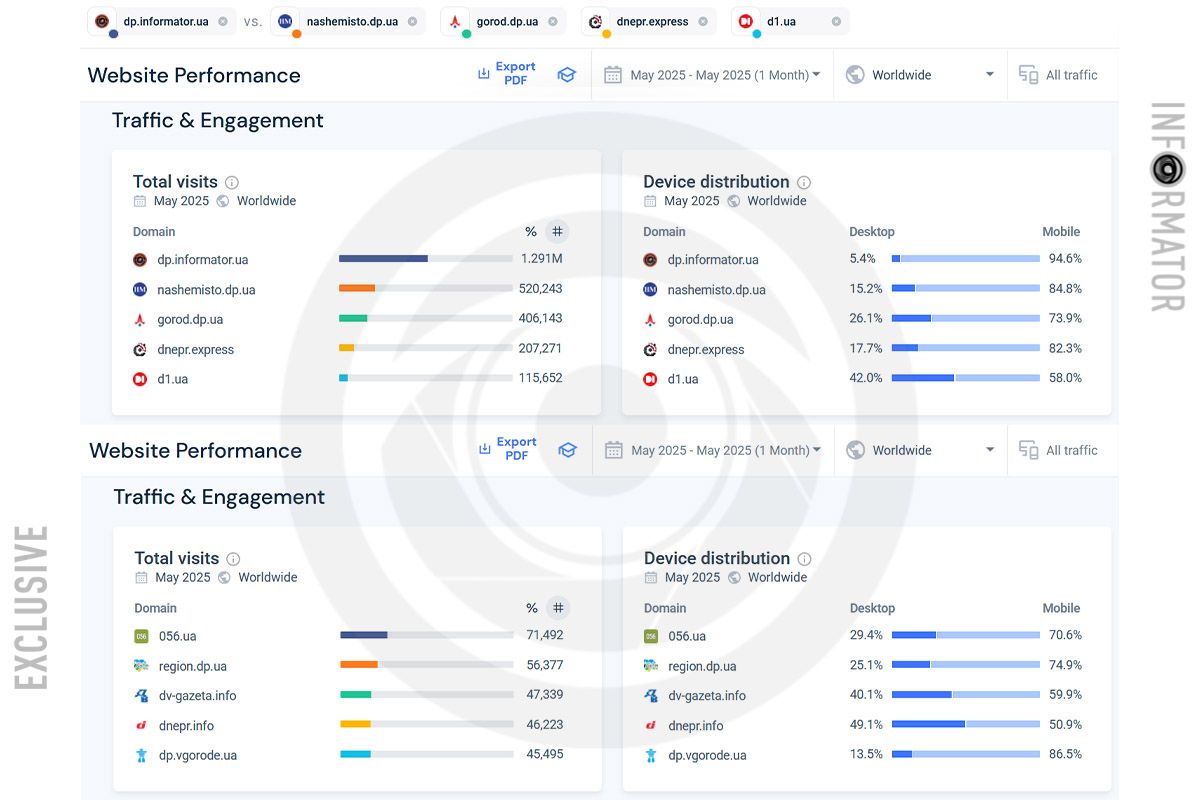Select upper All traffic filter

pos(1058,75)
